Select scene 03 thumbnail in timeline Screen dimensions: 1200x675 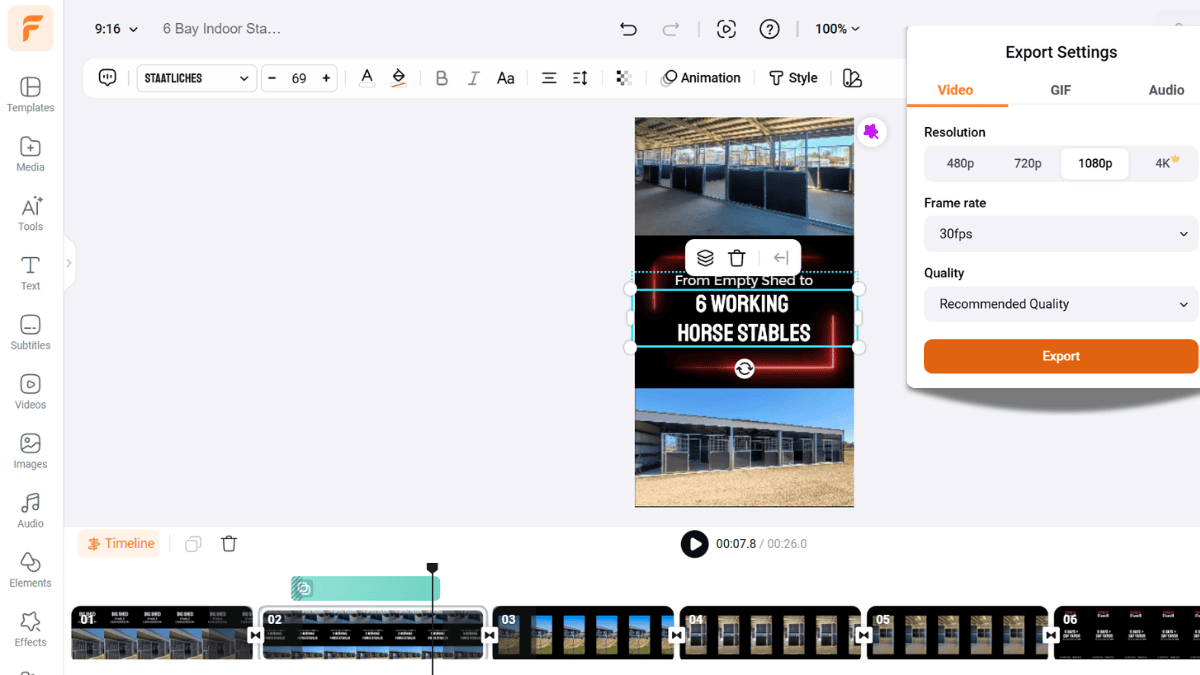pos(583,633)
